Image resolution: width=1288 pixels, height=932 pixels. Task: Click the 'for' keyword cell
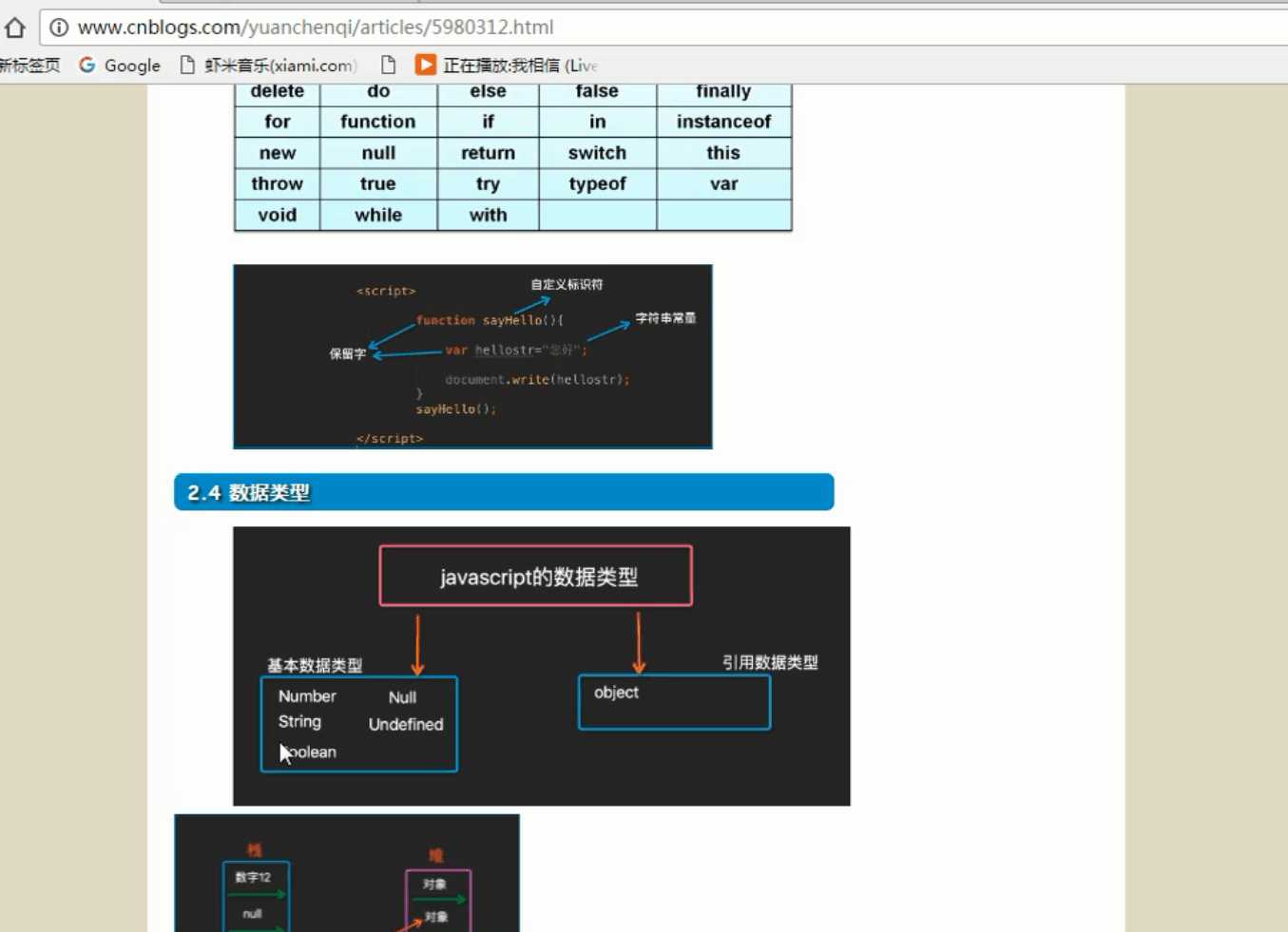tap(278, 122)
